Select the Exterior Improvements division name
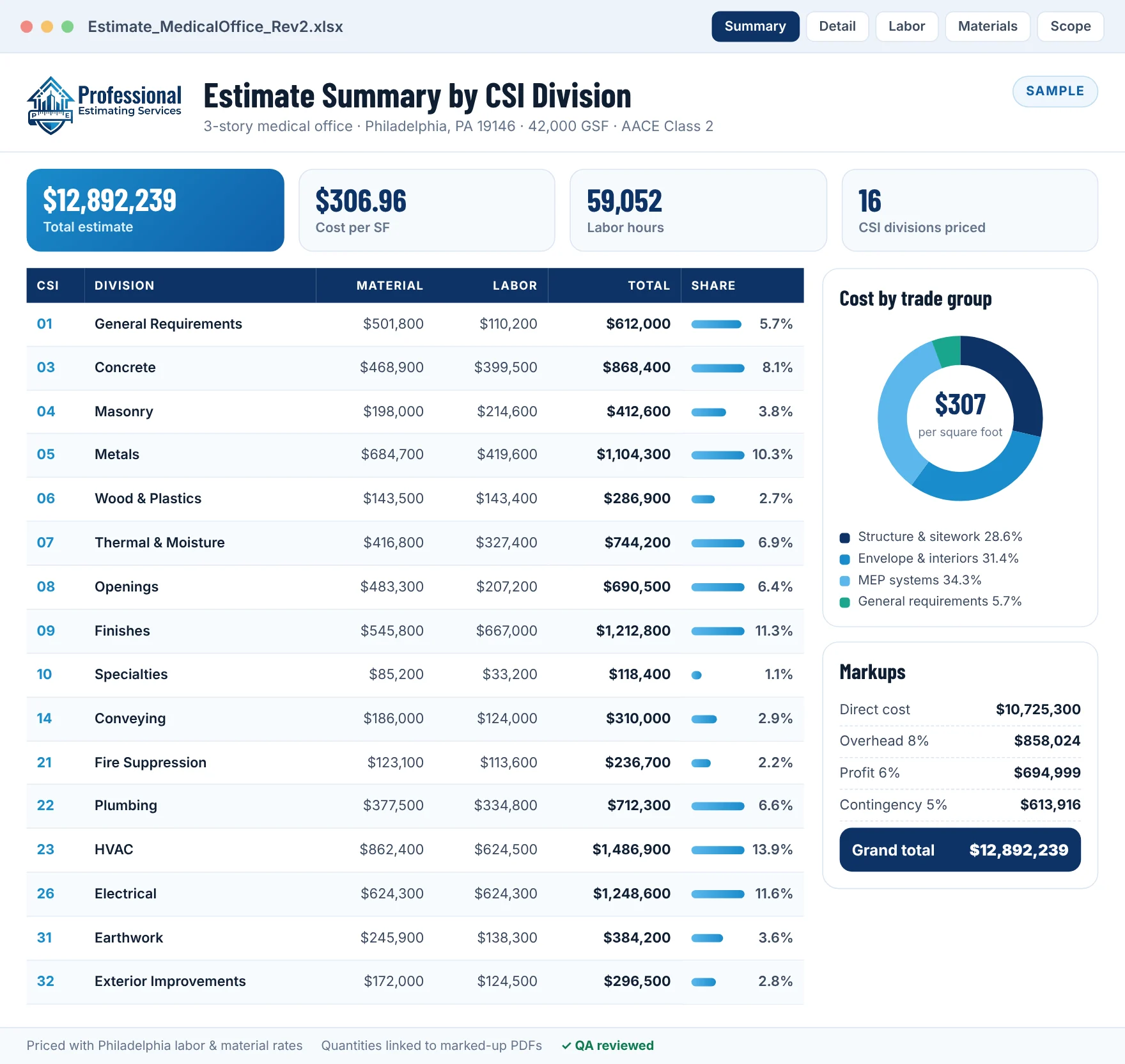Viewport: 1125px width, 1064px height. pos(170,982)
